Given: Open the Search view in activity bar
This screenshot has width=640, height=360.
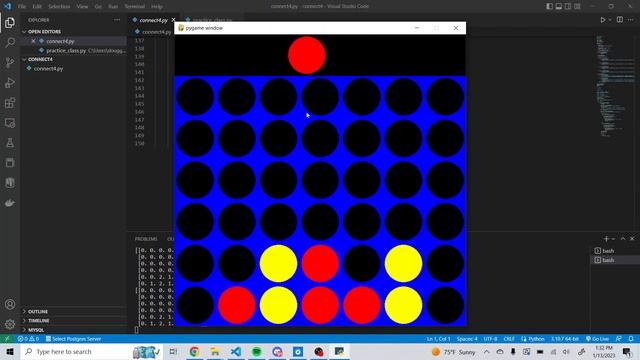Looking at the screenshot, I should point(10,42).
